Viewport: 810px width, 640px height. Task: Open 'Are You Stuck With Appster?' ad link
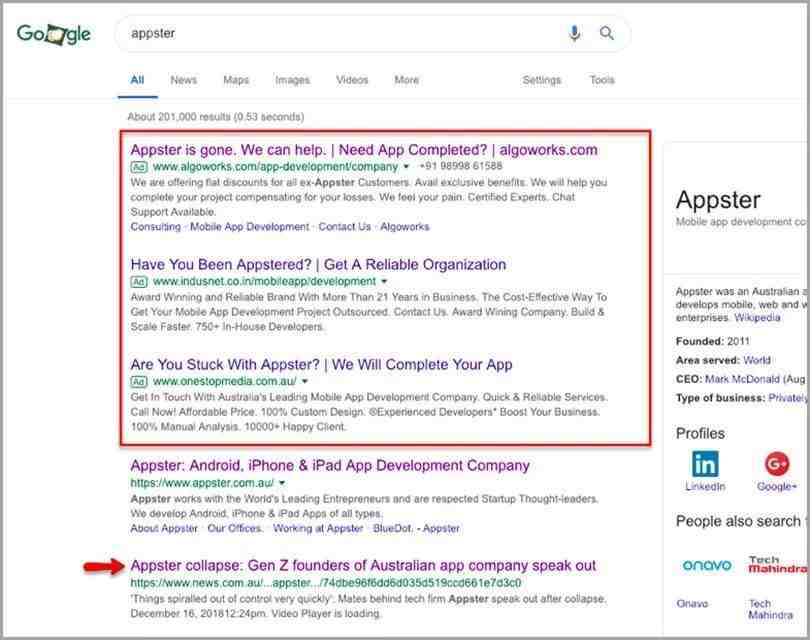coord(321,365)
